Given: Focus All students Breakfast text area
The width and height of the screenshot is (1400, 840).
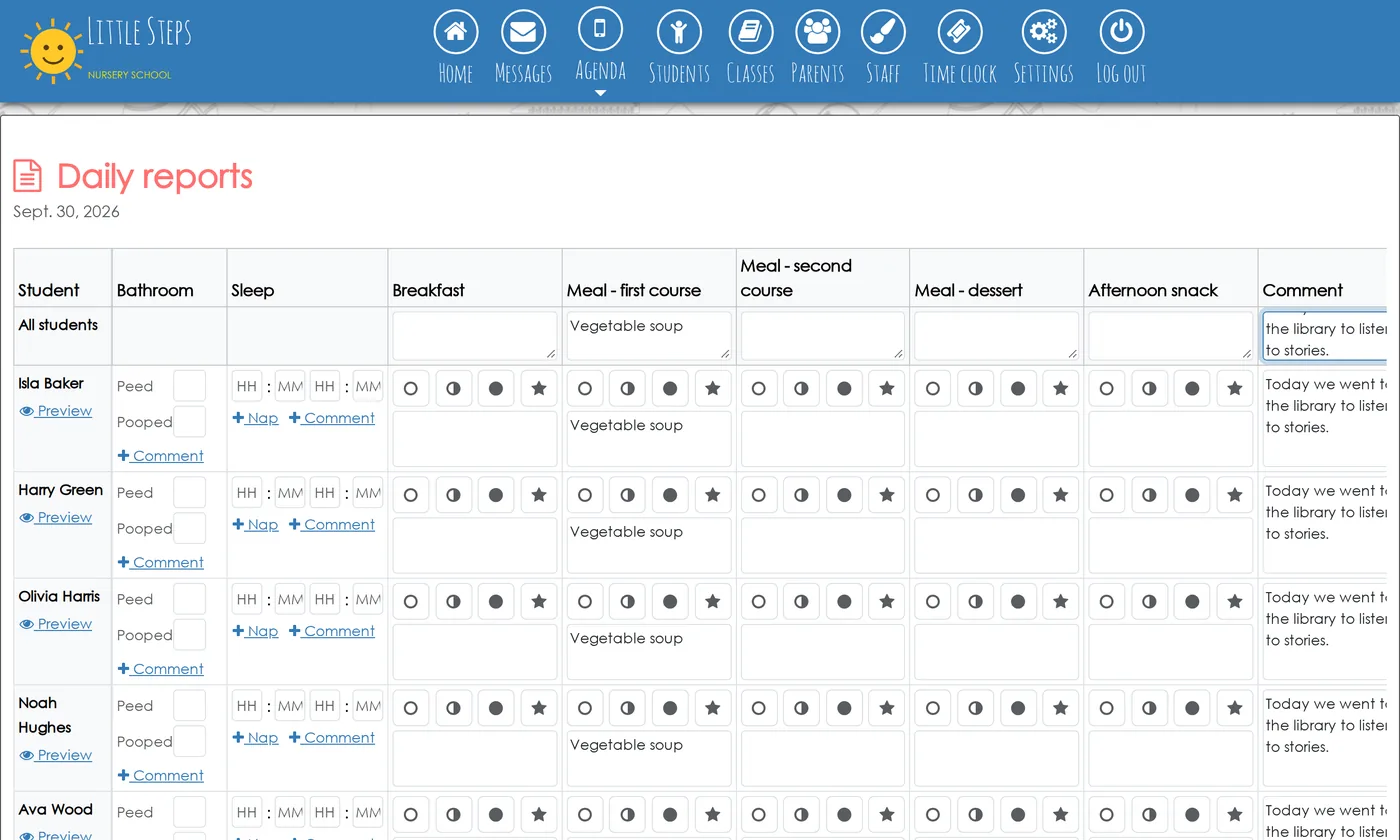Looking at the screenshot, I should point(475,336).
